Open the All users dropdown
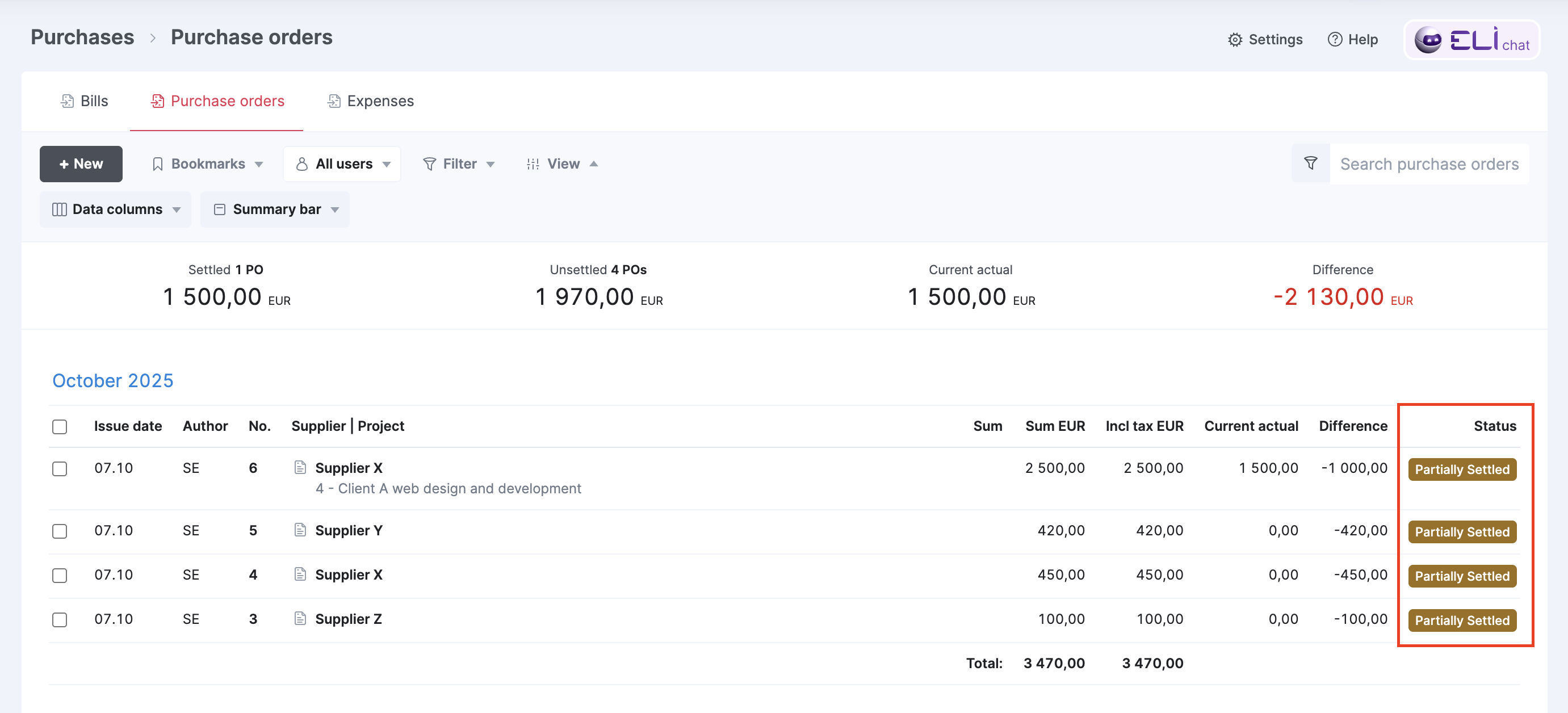 (x=342, y=164)
